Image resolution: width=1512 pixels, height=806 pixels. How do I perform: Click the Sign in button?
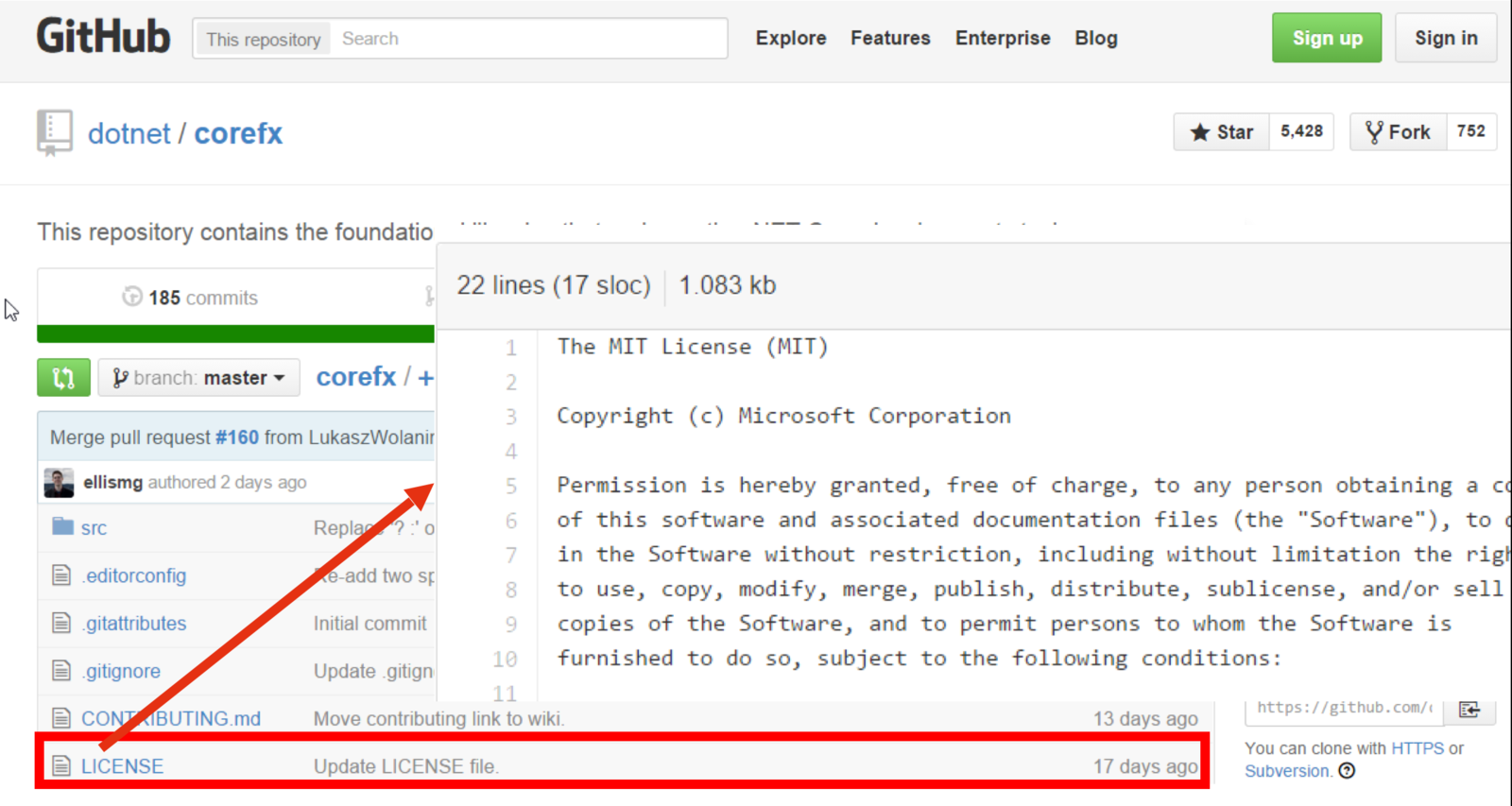(1446, 38)
